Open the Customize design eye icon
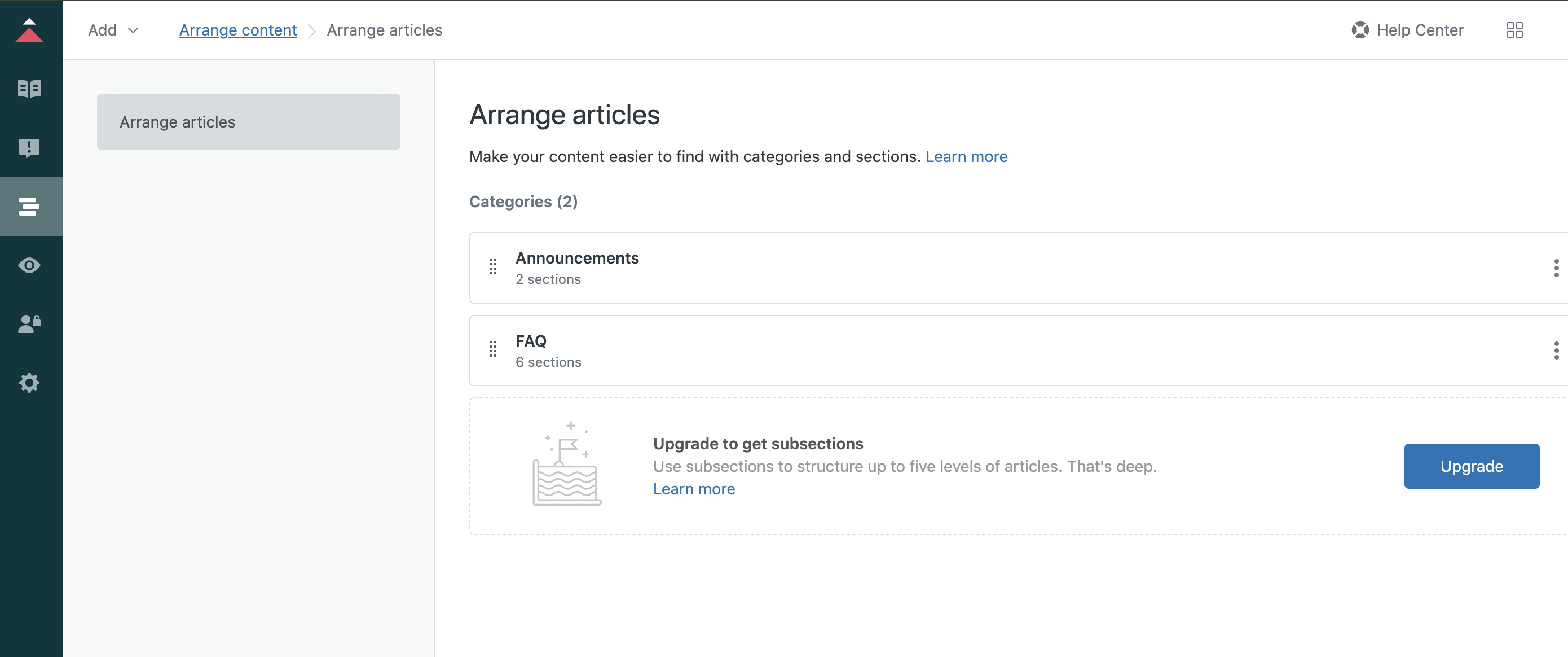Screen dimensions: 1568x657 click(29, 265)
